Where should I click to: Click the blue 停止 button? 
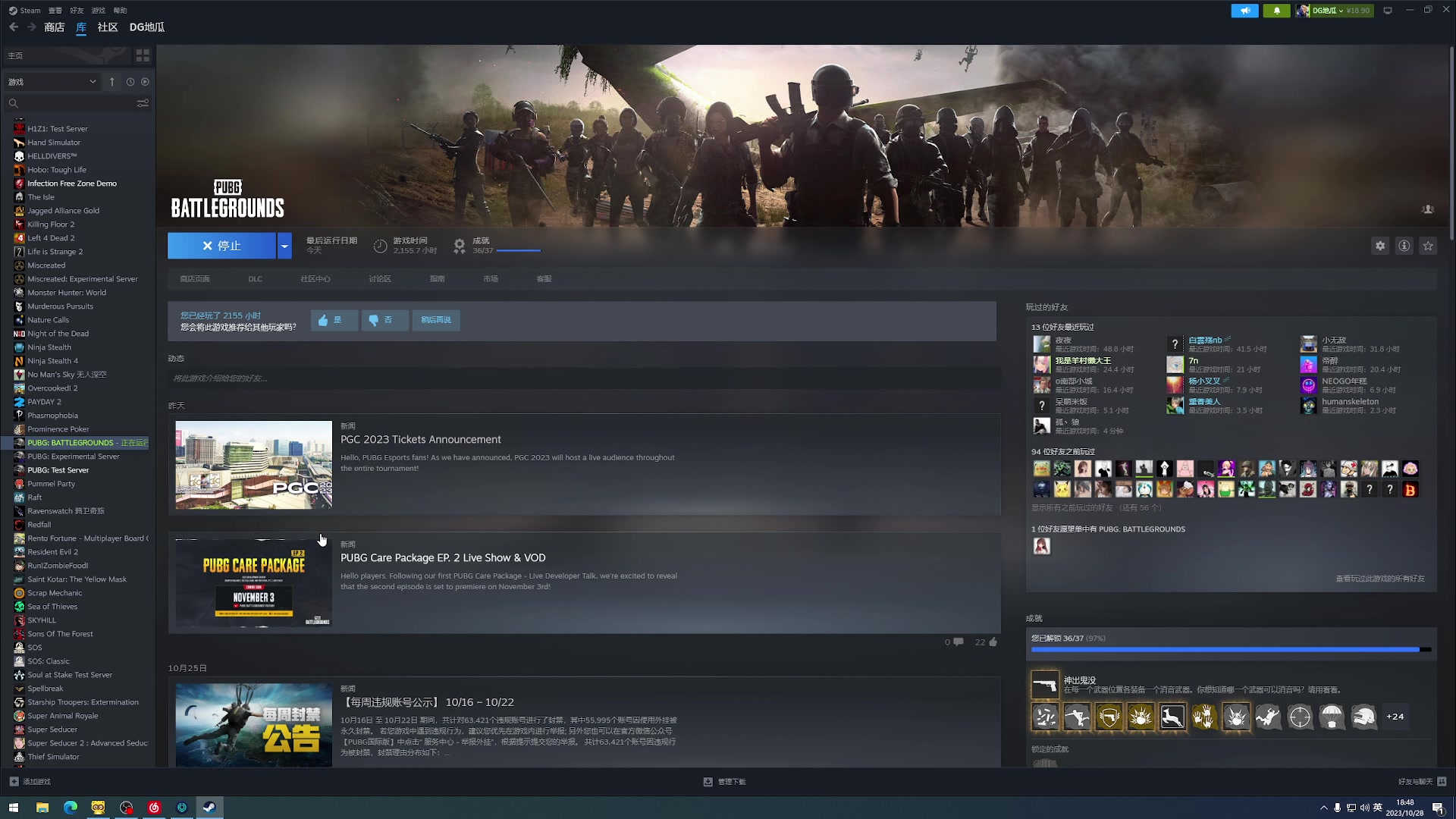point(221,246)
